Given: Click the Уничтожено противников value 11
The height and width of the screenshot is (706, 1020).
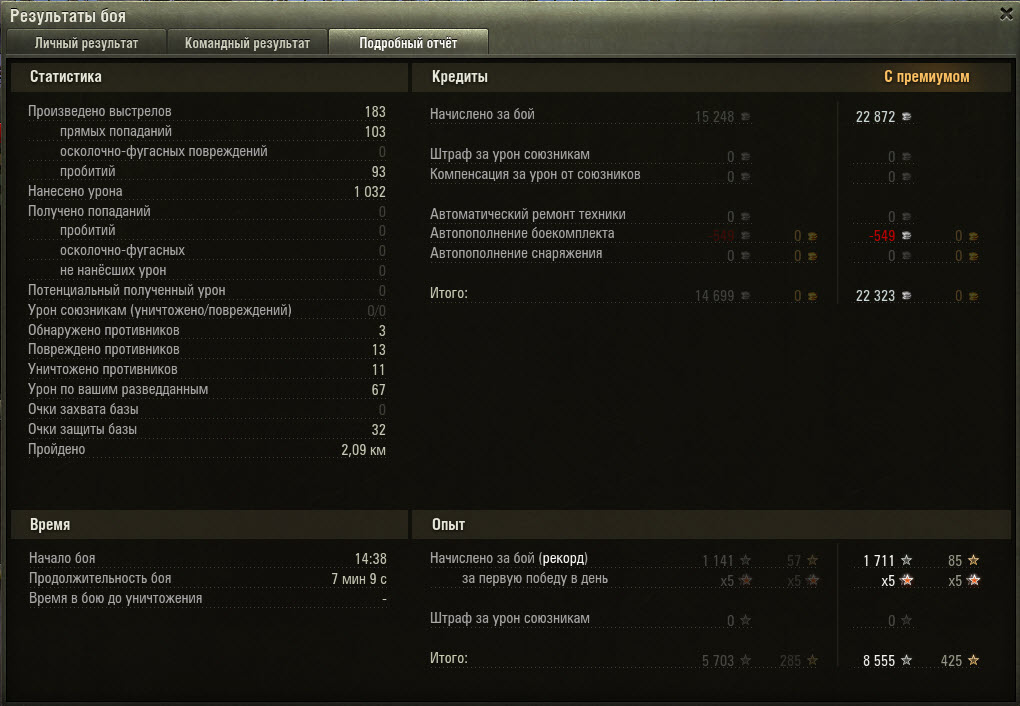Looking at the screenshot, I should [379, 370].
